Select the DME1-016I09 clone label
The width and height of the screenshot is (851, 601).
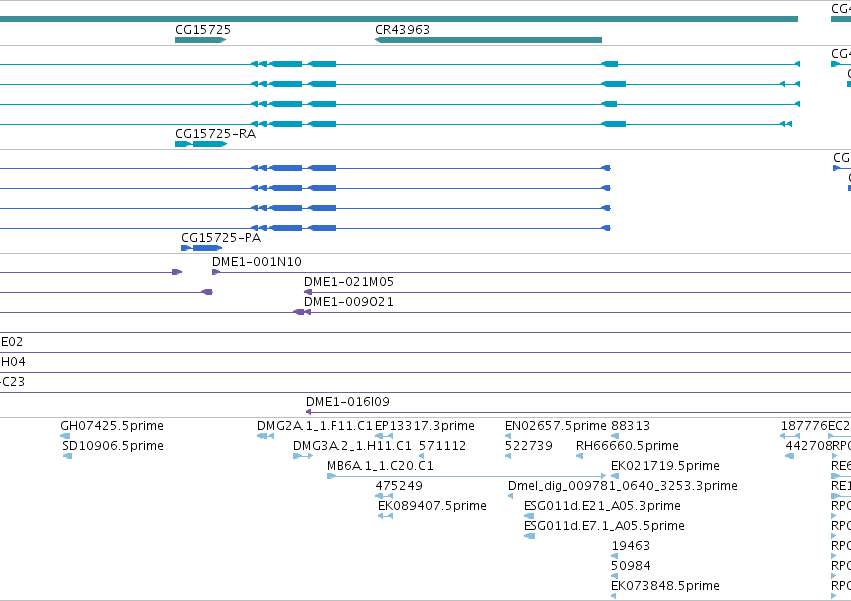pyautogui.click(x=348, y=402)
